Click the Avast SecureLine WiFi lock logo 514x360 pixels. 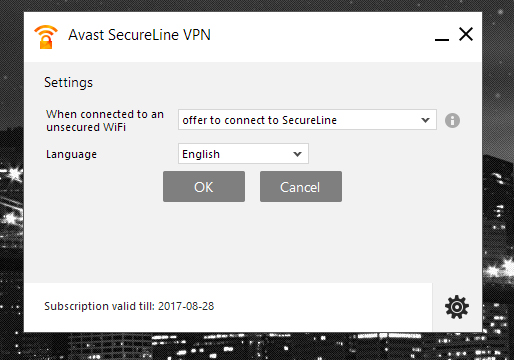(46, 37)
